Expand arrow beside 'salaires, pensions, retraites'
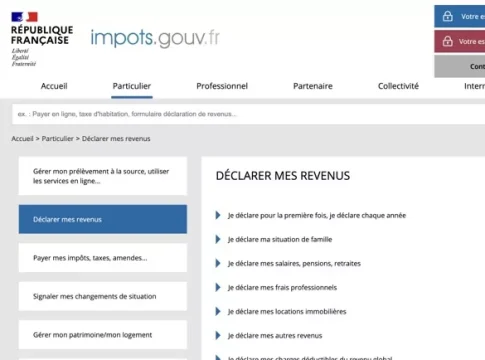This screenshot has height=360, width=485. [x=218, y=263]
